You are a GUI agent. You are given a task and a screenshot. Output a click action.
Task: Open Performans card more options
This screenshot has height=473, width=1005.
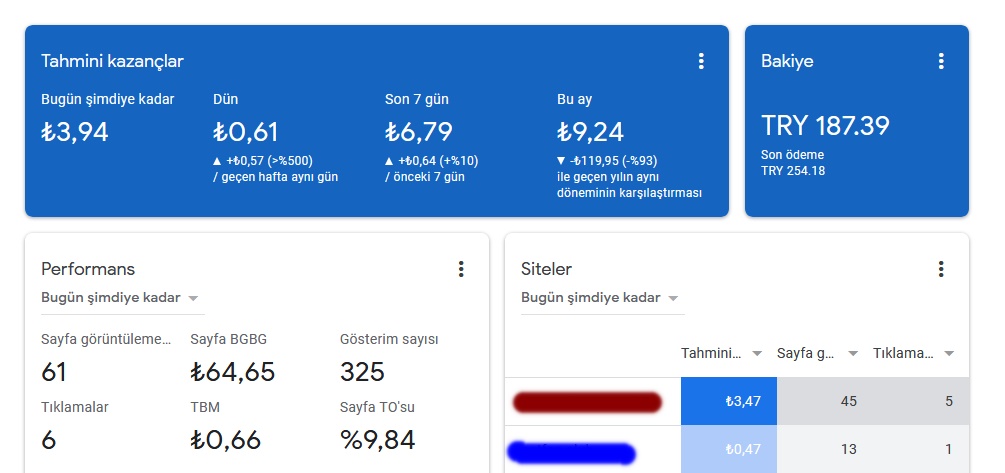pyautogui.click(x=460, y=269)
